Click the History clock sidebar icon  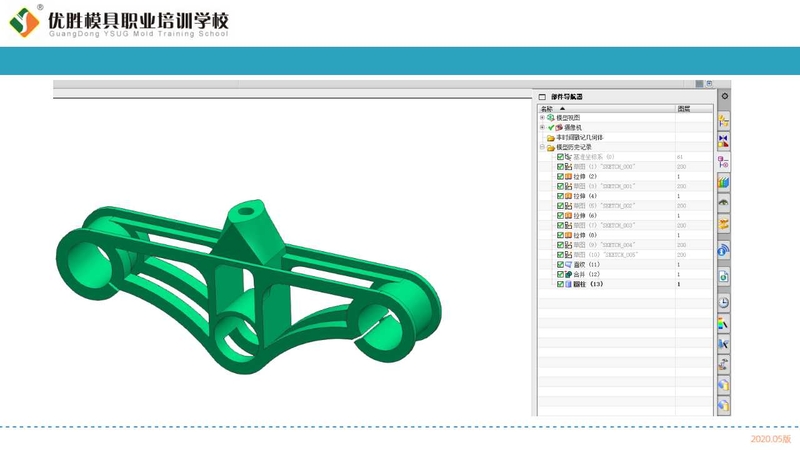[x=723, y=302]
